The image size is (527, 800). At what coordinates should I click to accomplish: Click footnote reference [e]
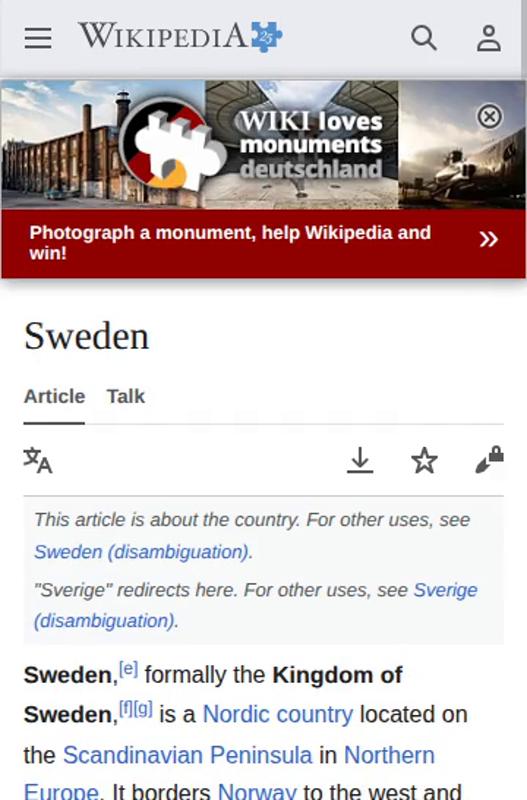click(128, 668)
